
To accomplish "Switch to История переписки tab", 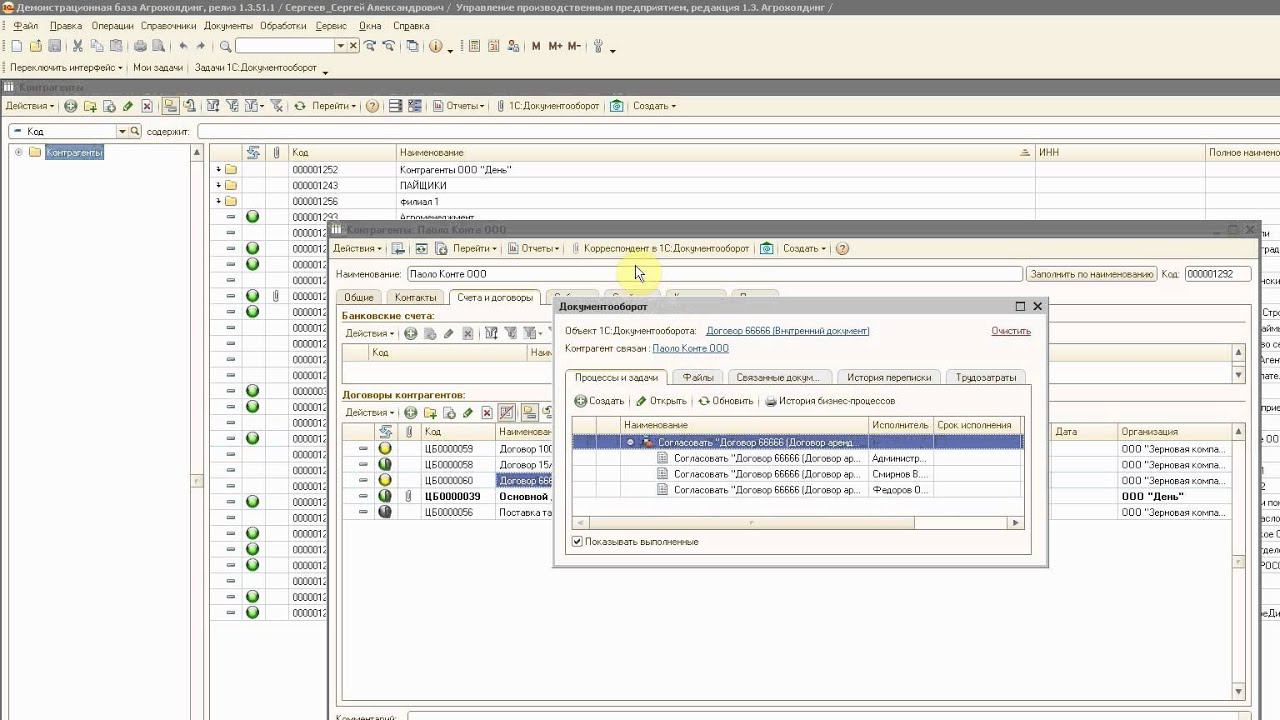I will pos(889,377).
